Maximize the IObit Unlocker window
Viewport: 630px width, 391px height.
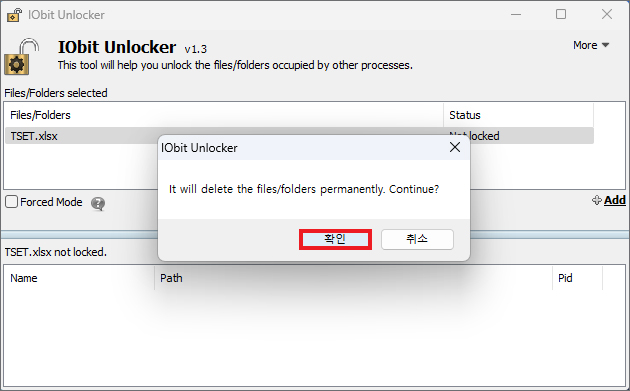(x=561, y=14)
